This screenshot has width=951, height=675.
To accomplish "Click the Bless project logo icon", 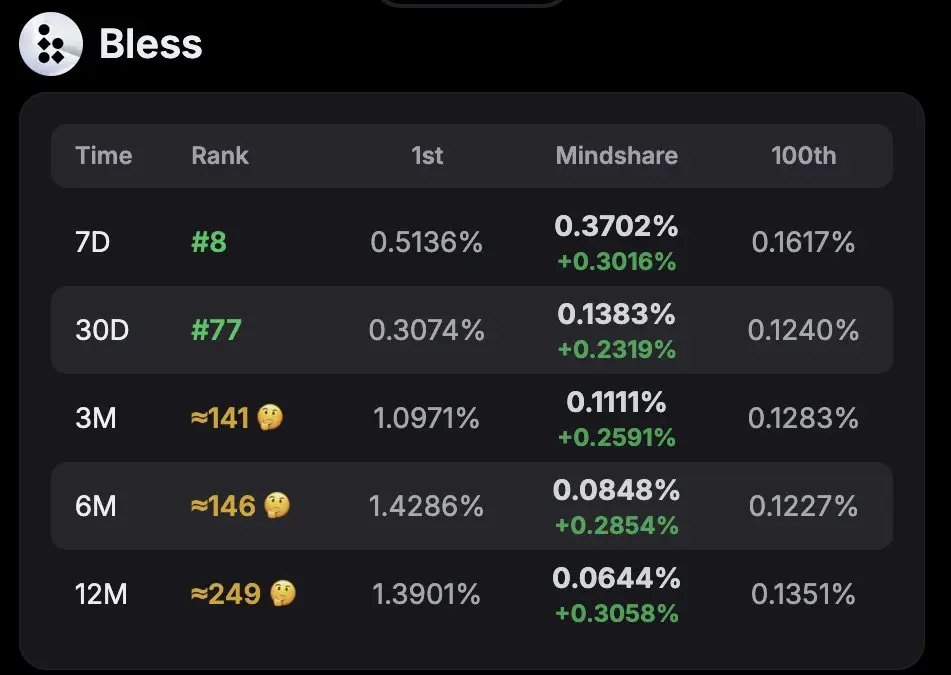I will pyautogui.click(x=51, y=44).
